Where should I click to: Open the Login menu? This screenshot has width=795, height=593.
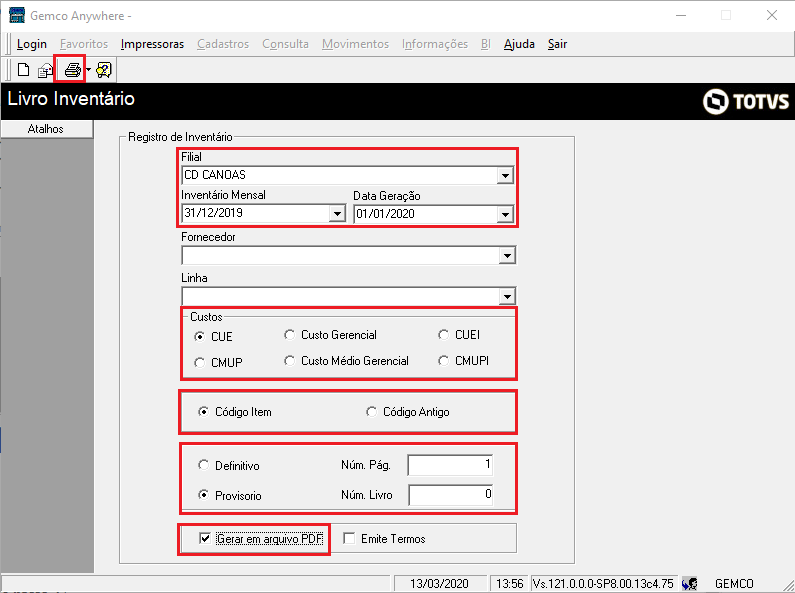[31, 44]
